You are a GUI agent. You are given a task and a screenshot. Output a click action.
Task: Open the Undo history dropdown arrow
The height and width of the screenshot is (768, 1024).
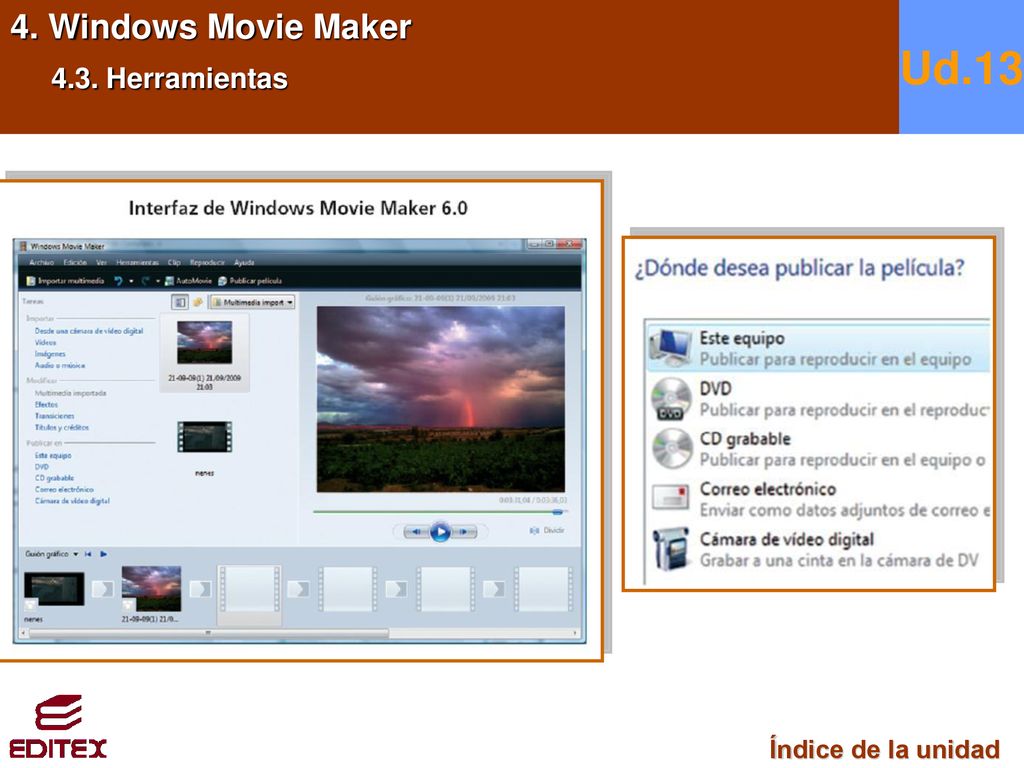tap(131, 281)
